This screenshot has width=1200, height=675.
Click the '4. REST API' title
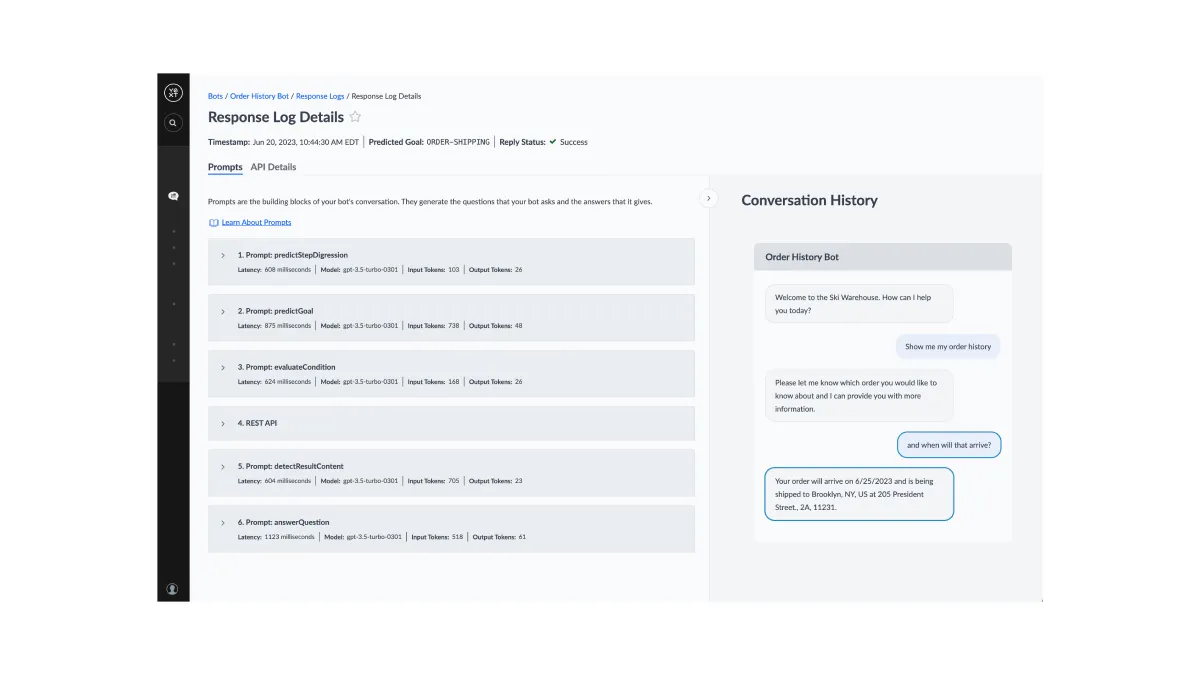click(258, 423)
